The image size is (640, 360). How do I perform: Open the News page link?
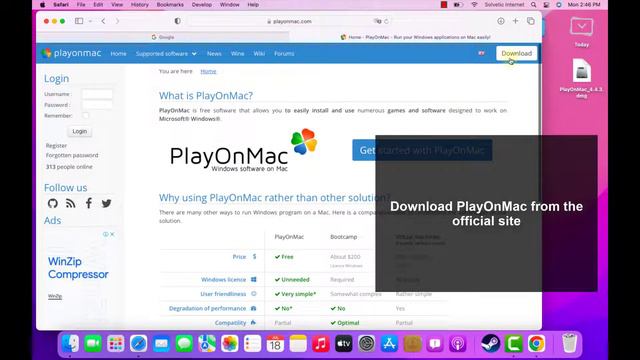coord(214,53)
